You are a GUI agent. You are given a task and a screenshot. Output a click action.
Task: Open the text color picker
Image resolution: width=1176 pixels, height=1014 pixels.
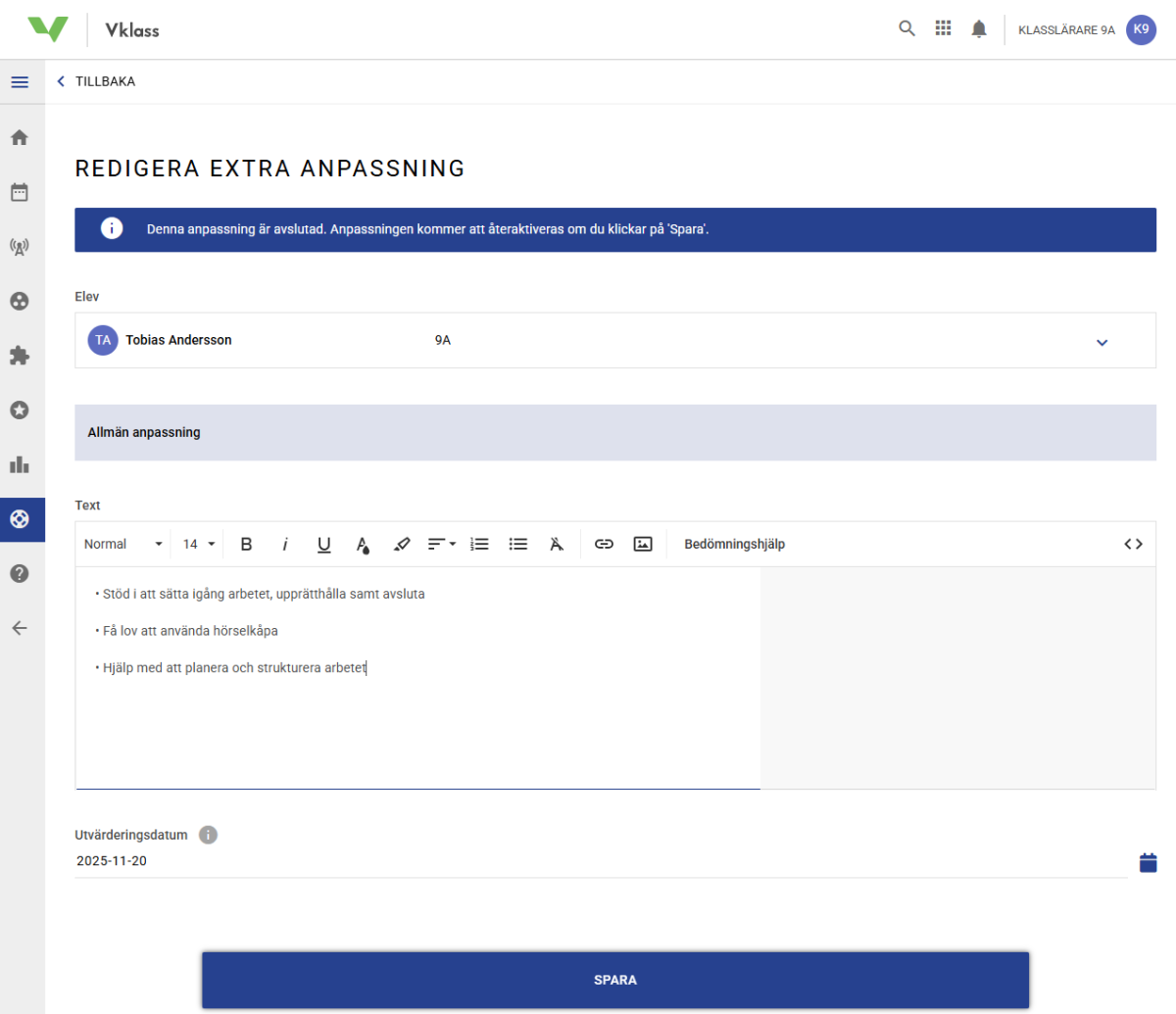pos(363,545)
